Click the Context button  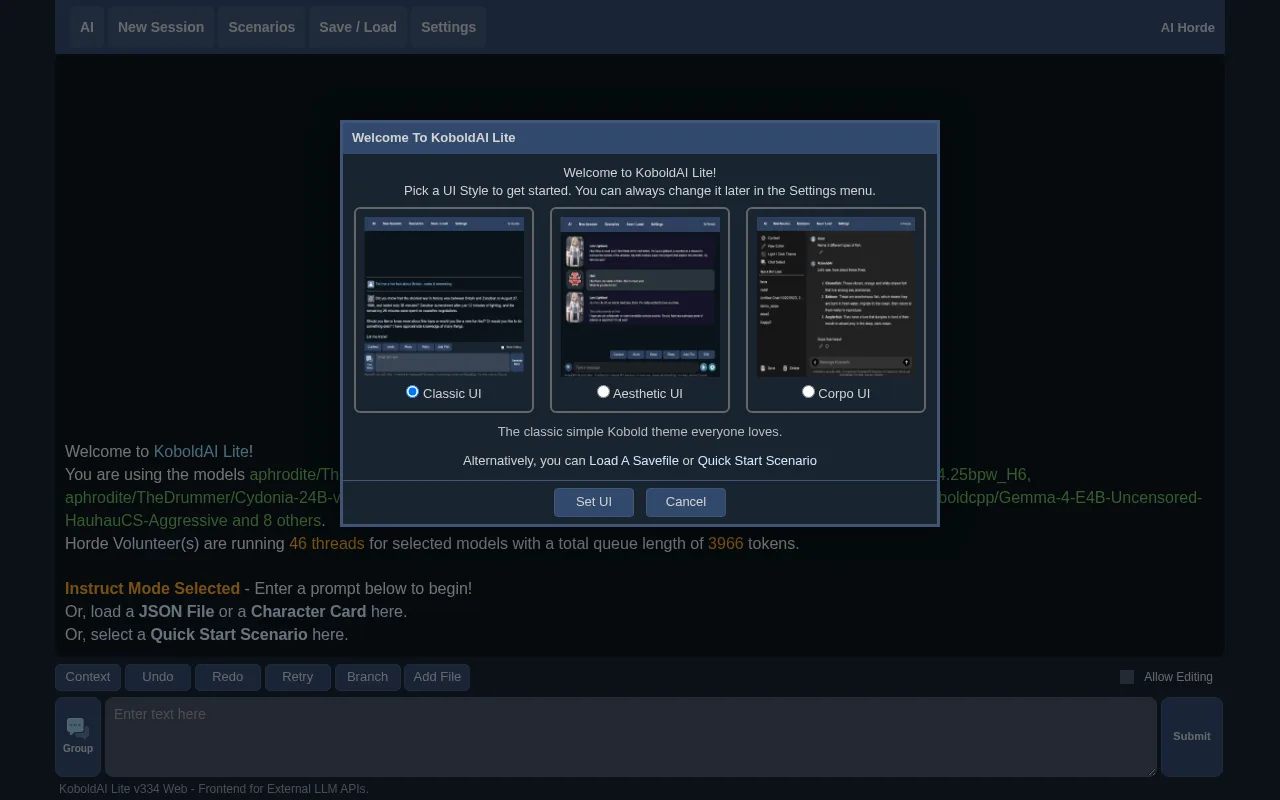coord(88,677)
